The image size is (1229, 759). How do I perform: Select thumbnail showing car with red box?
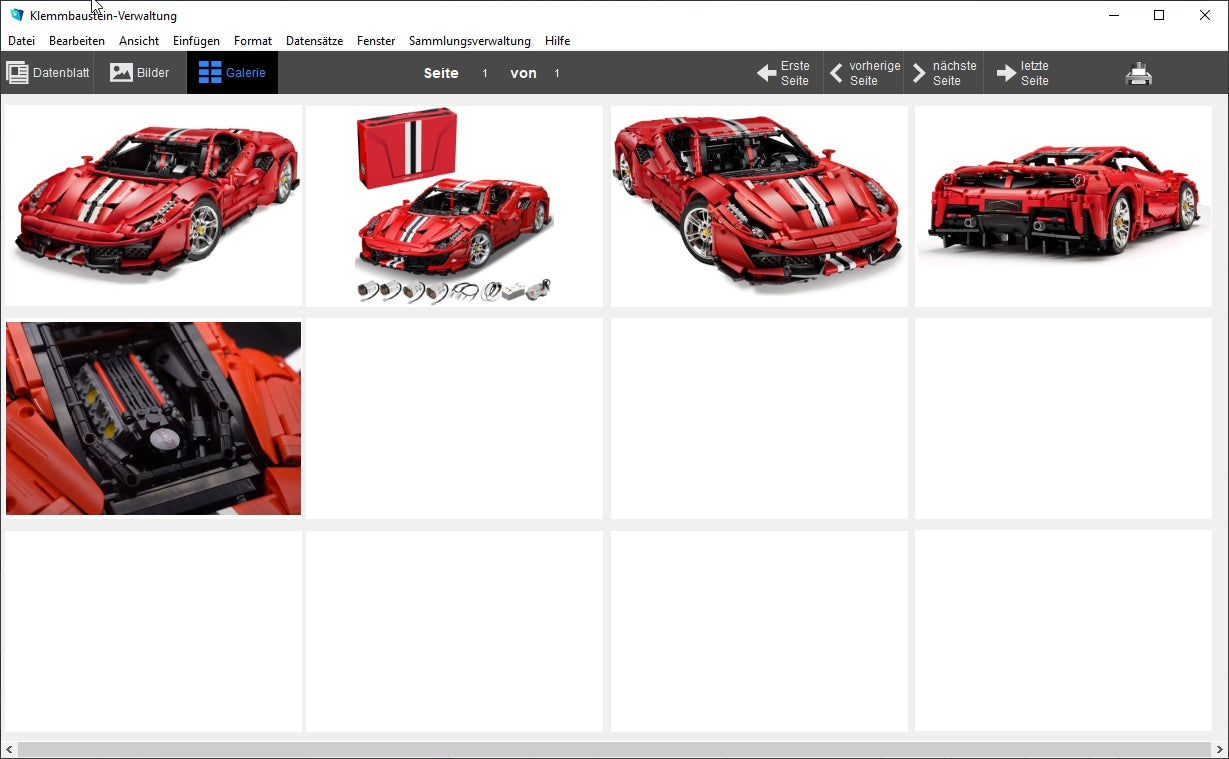coord(454,205)
